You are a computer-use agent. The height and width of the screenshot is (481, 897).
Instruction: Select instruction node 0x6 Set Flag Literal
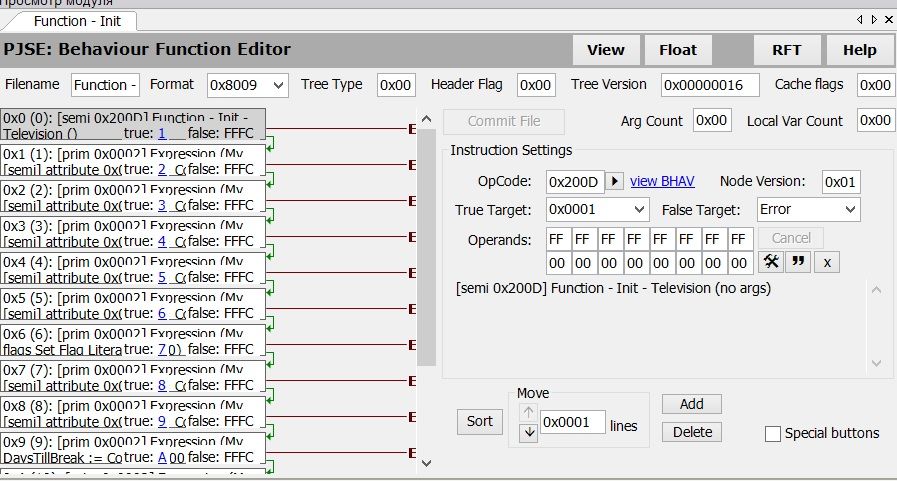[x=133, y=341]
